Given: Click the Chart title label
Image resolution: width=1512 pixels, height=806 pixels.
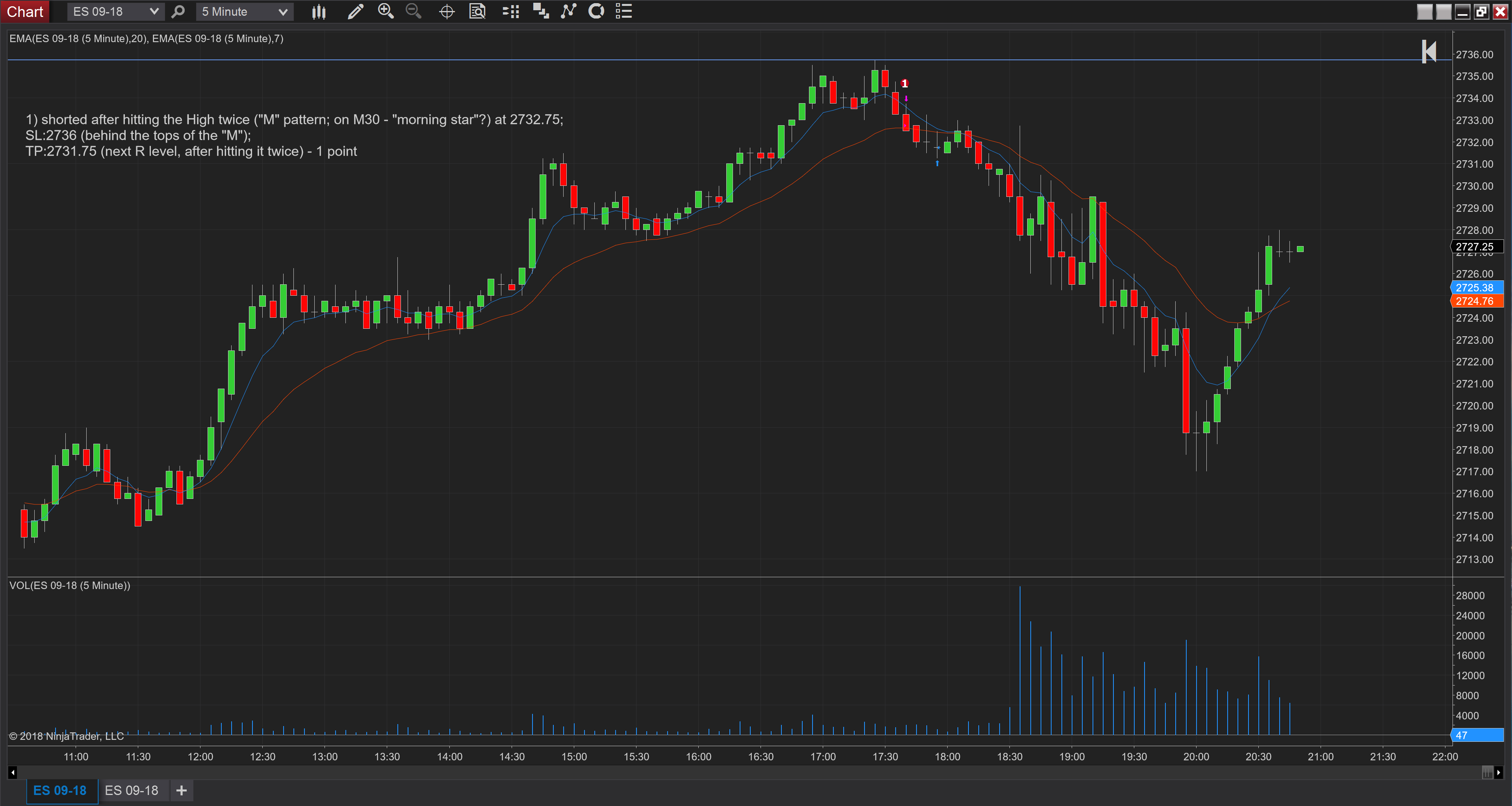Looking at the screenshot, I should click(25, 12).
